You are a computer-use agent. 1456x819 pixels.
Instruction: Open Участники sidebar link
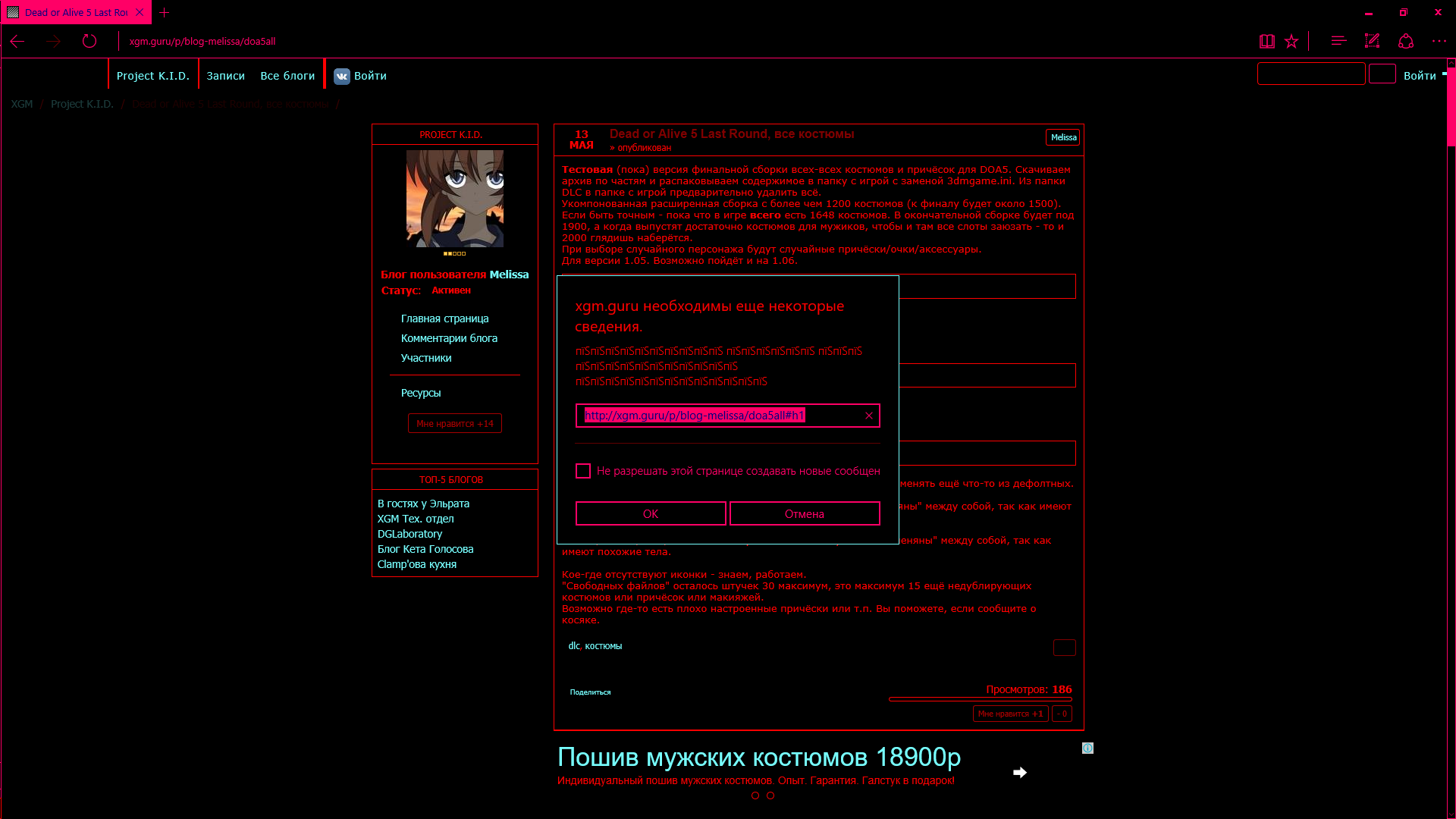coord(426,358)
